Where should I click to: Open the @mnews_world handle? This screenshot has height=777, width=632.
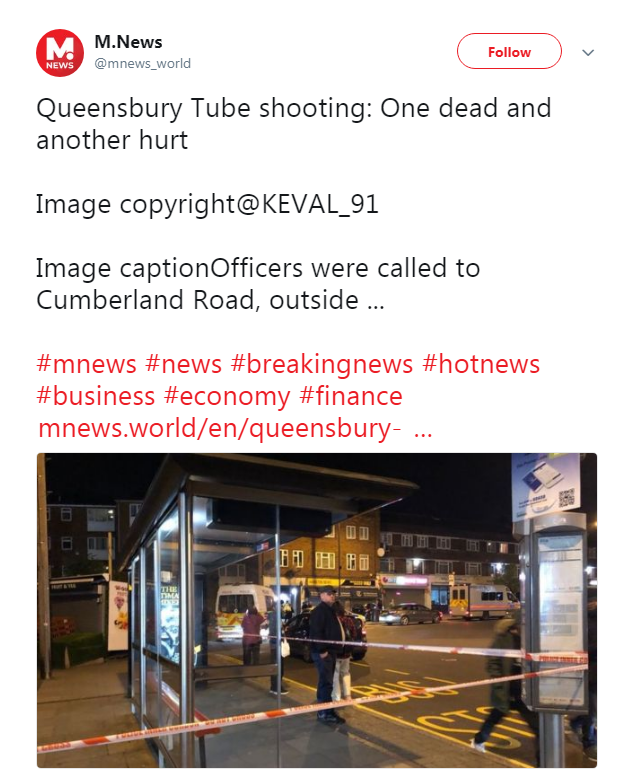tap(143, 63)
